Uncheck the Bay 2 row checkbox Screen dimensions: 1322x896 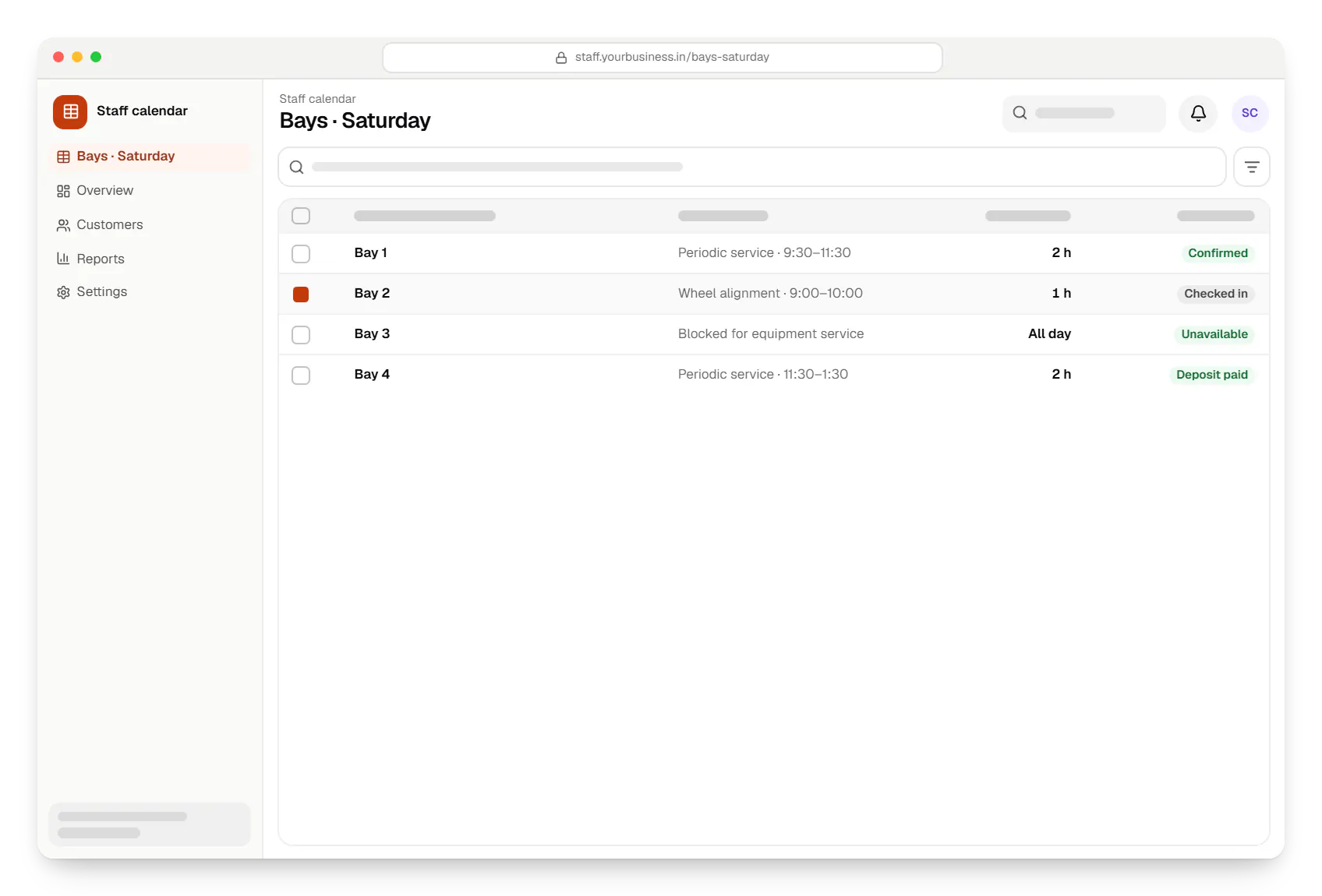click(x=301, y=294)
